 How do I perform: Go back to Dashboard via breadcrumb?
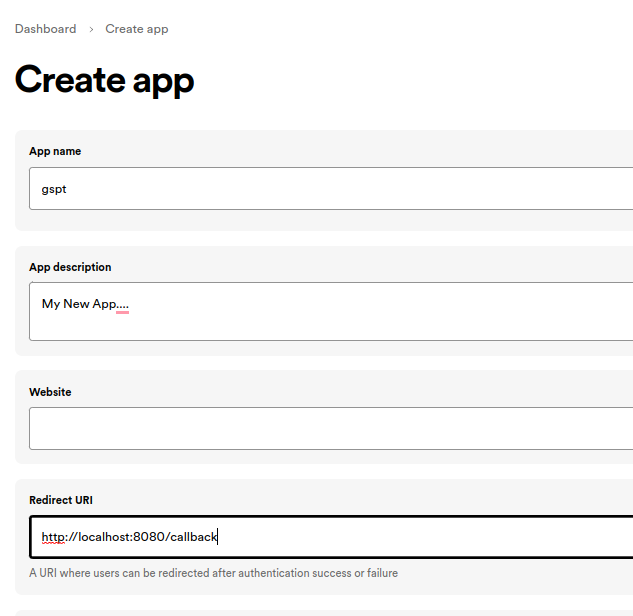pyautogui.click(x=45, y=29)
